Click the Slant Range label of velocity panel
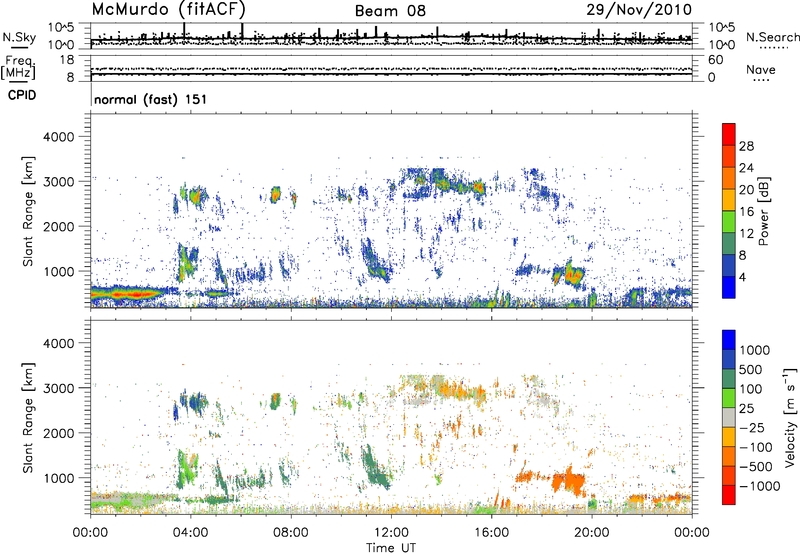 (28, 417)
